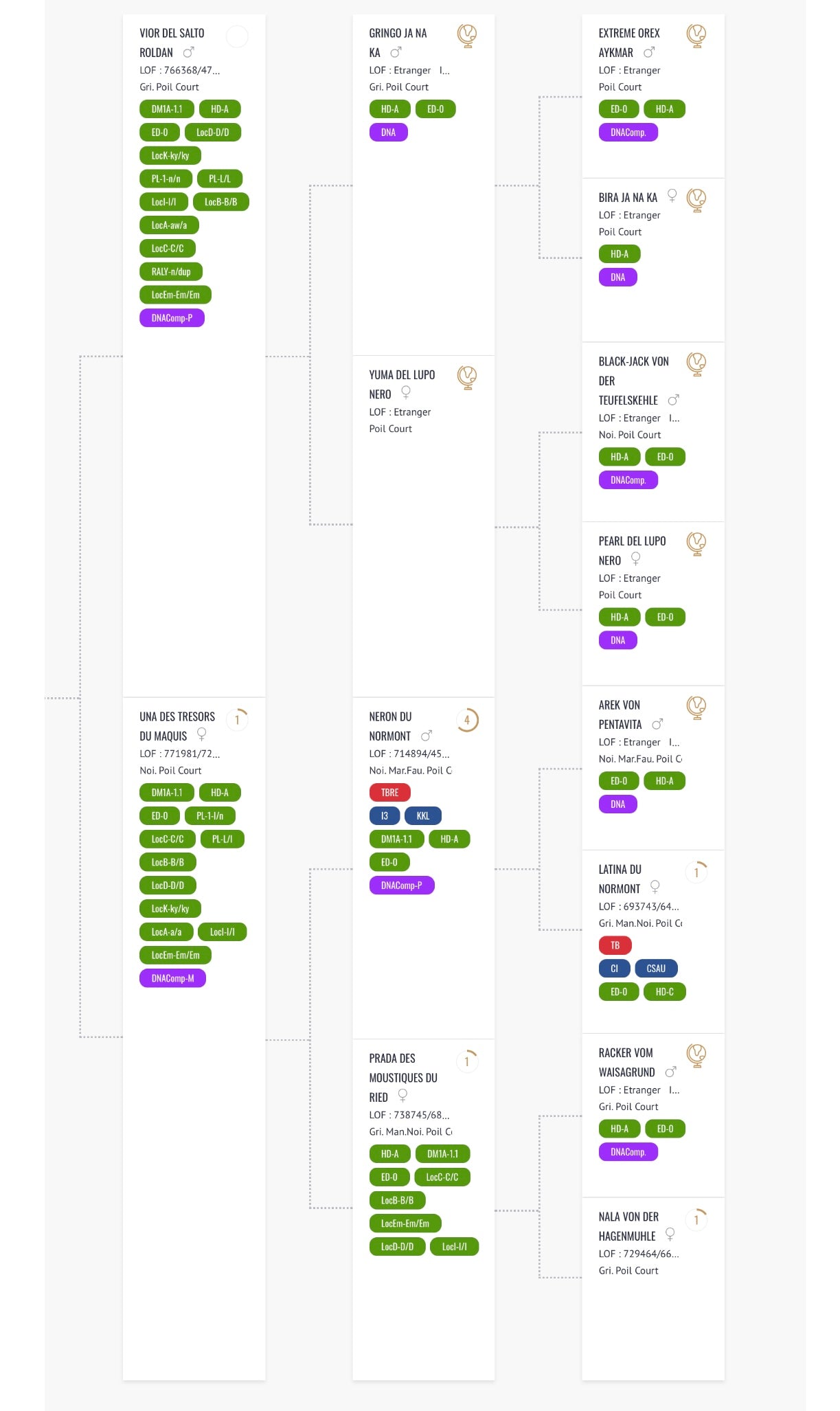This screenshot has width=840, height=1411.
Task: Click the circular 1 badge on LATINA DU NORMONT
Action: (x=696, y=872)
